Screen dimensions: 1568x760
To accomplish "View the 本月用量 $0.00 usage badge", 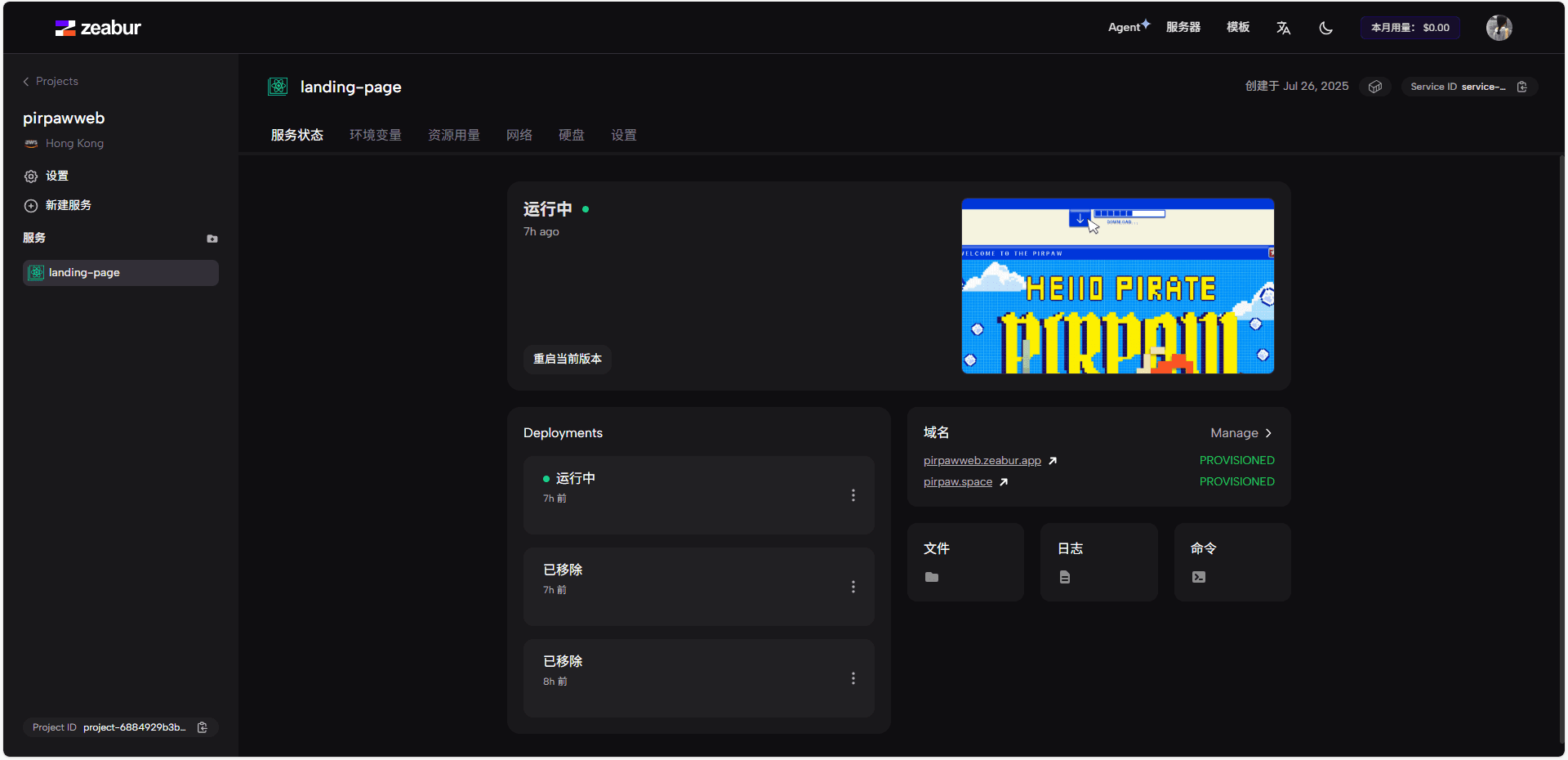I will [1410, 28].
